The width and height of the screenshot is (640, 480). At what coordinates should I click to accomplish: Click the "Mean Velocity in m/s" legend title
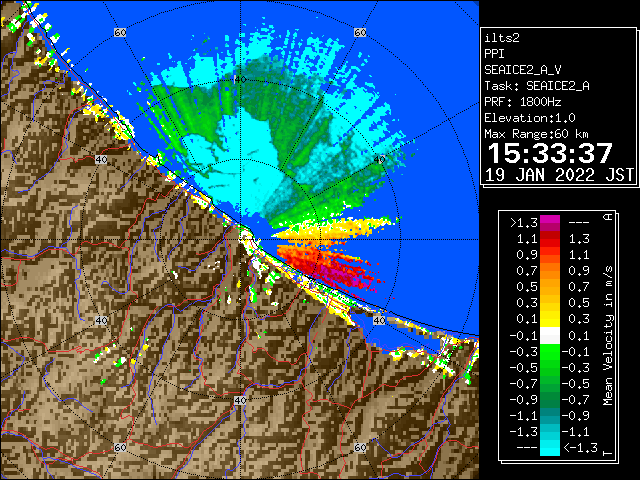pyautogui.click(x=608, y=336)
